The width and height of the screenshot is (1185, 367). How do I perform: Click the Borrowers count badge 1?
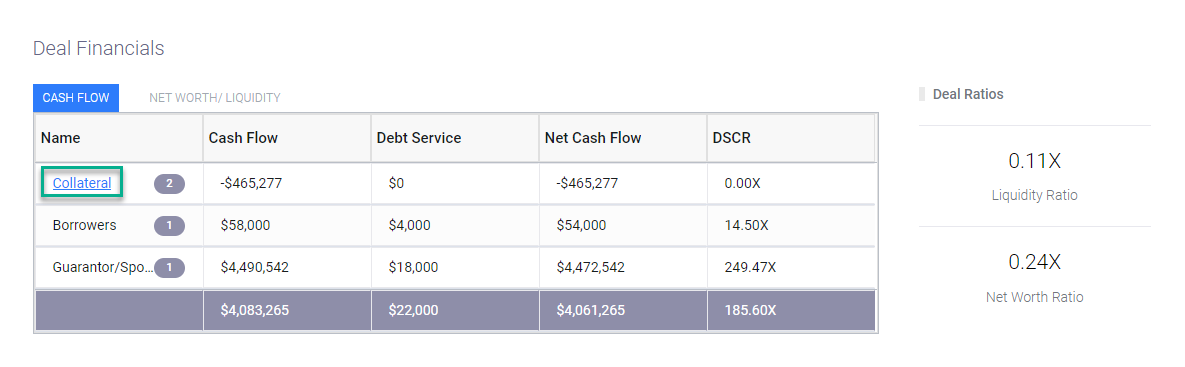pyautogui.click(x=169, y=225)
